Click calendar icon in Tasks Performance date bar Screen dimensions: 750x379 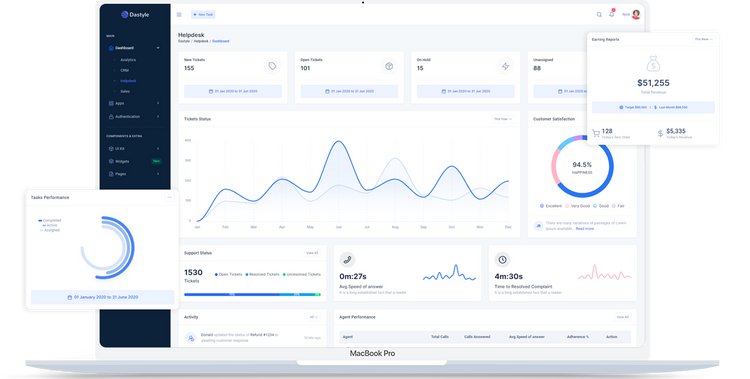point(70,297)
